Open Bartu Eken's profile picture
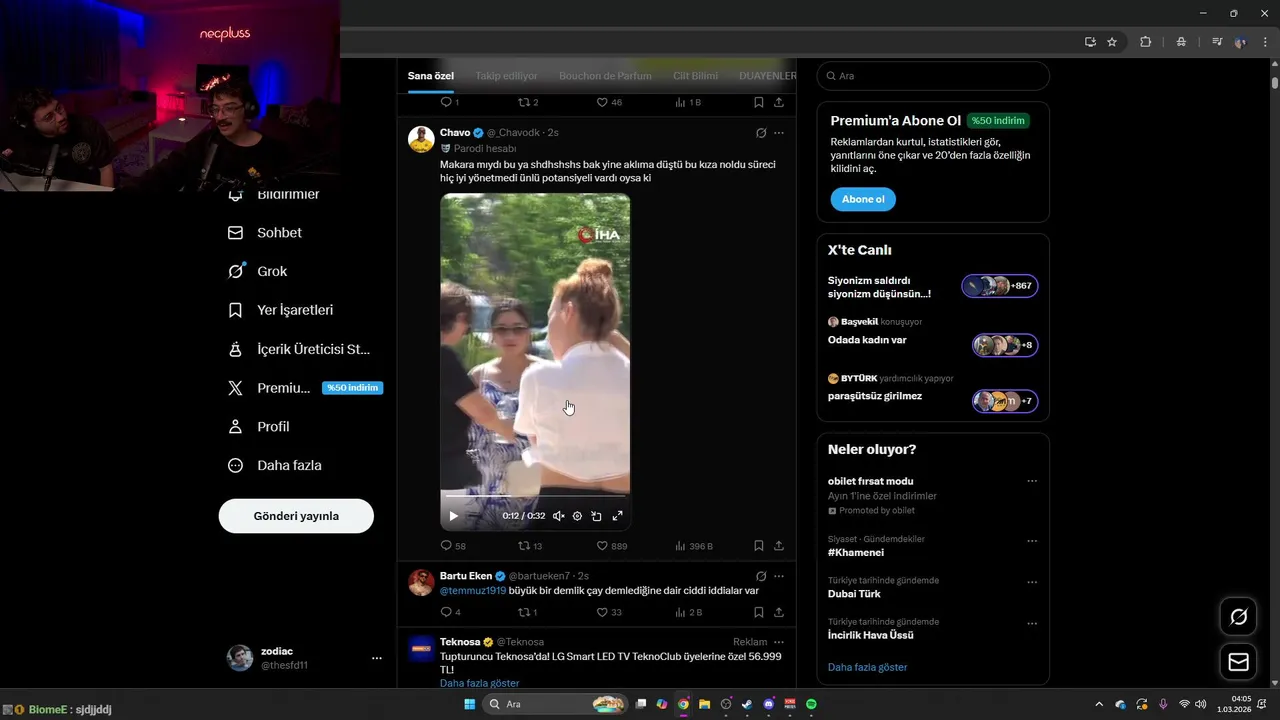 [x=421, y=582]
